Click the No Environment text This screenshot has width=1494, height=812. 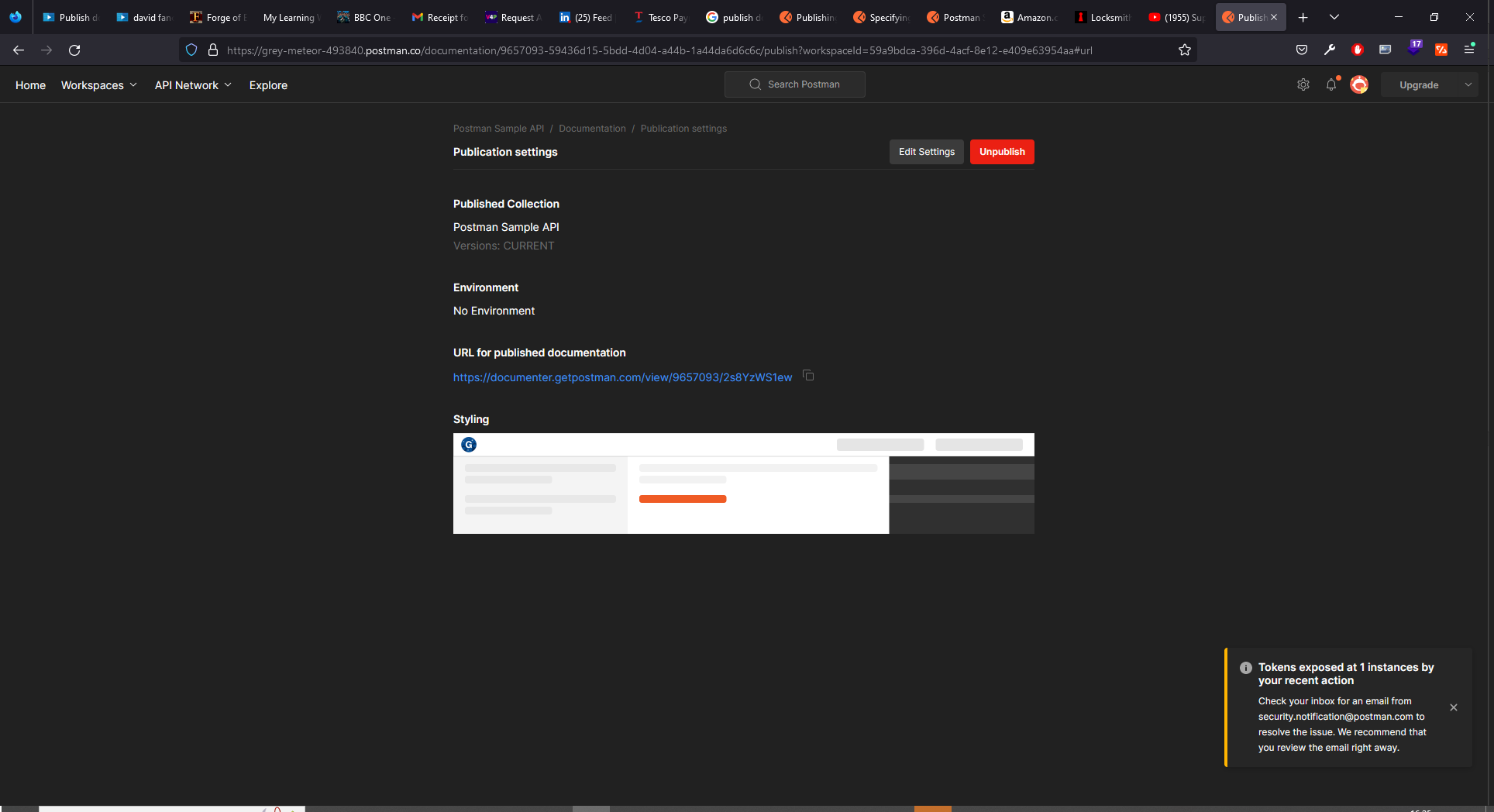click(494, 311)
